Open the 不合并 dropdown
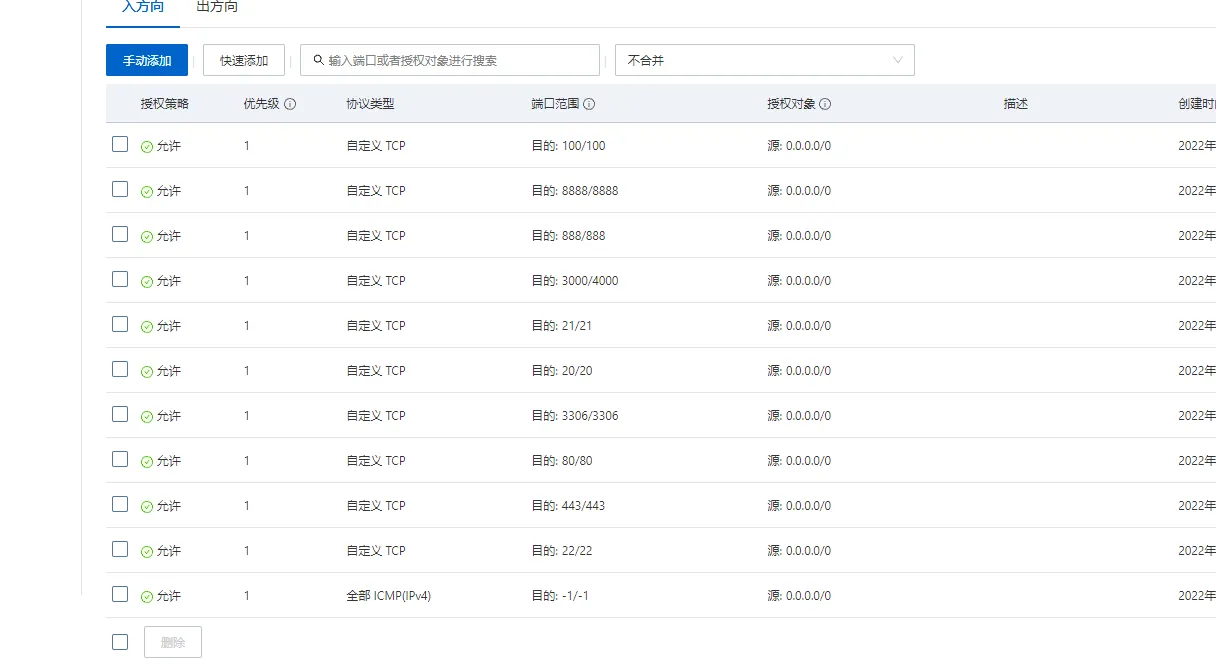Screen dimensions: 1216x664 point(765,60)
